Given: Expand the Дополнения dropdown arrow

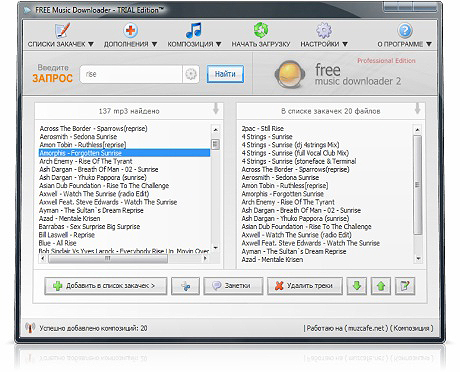Looking at the screenshot, I should click(x=154, y=44).
